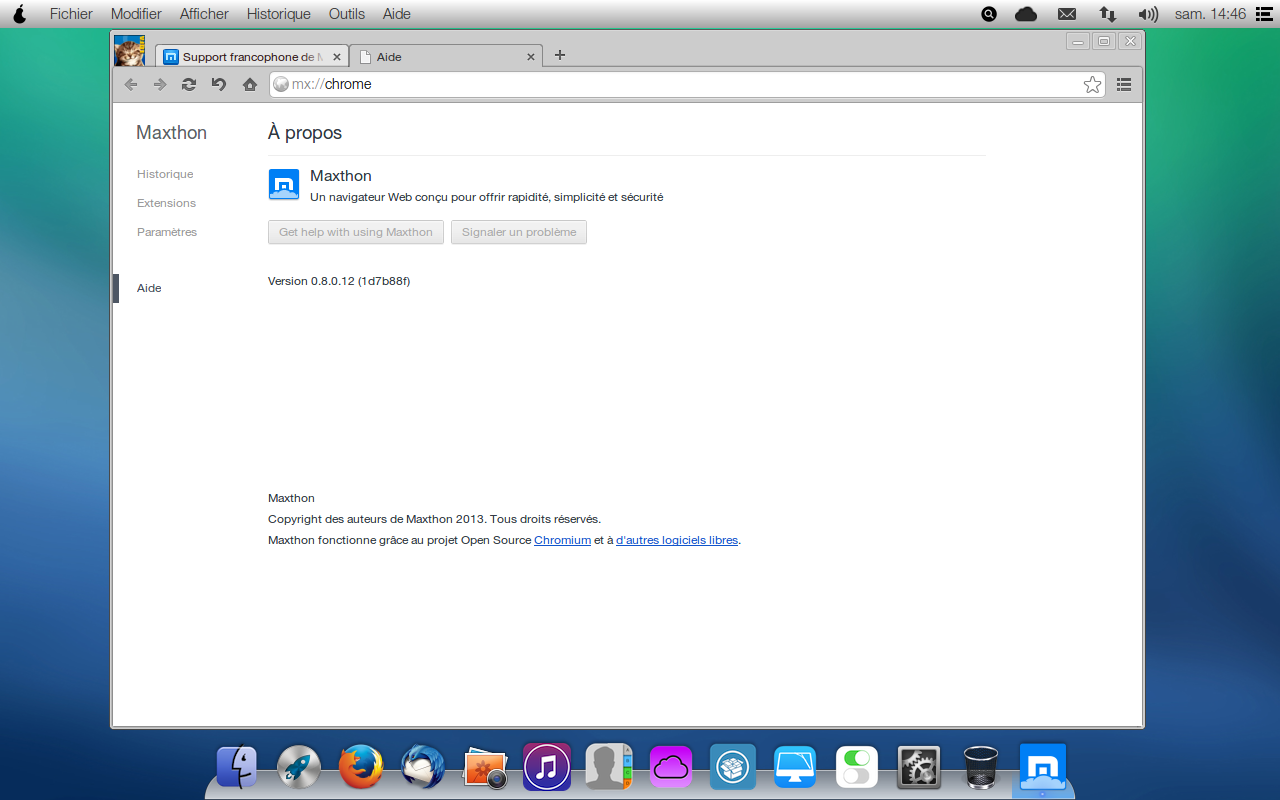This screenshot has height=800, width=1280.
Task: Open Finder in the dock
Action: [x=237, y=767]
